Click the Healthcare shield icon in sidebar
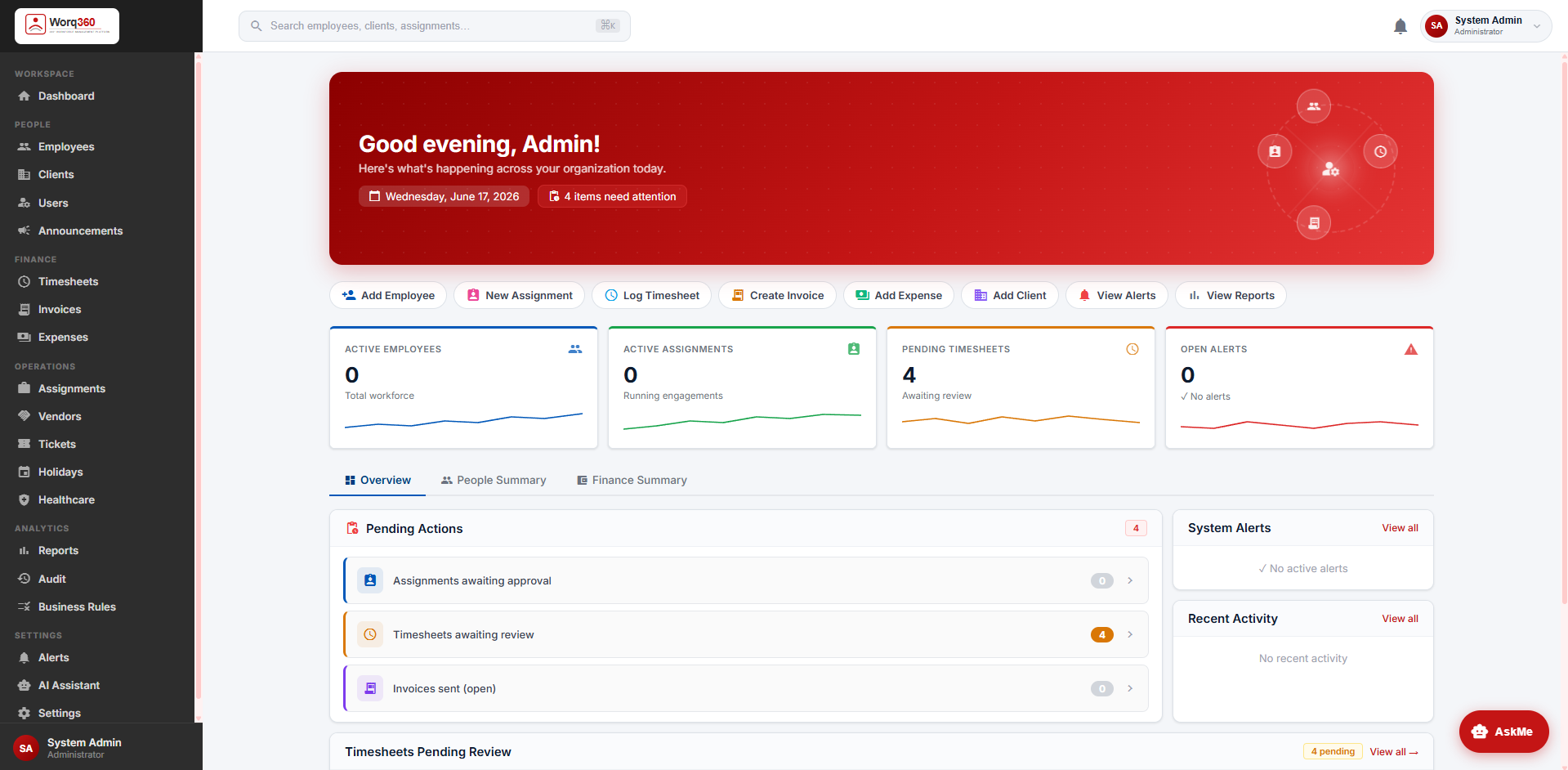 [x=25, y=500]
